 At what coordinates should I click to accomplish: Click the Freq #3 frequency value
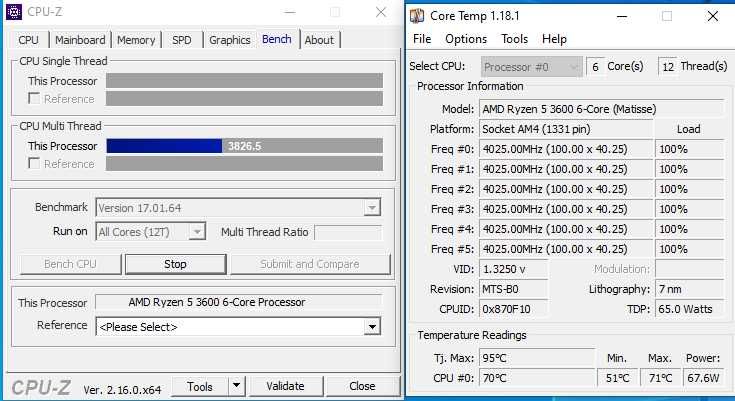tap(566, 209)
